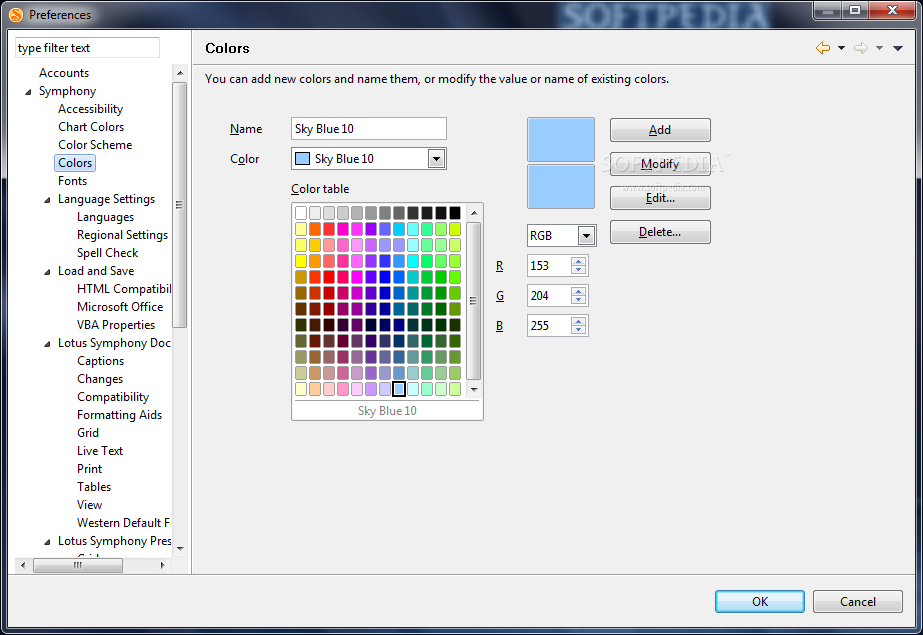Viewport: 923px width, 635px height.
Task: Click the forward navigation arrow icon
Action: click(x=861, y=48)
